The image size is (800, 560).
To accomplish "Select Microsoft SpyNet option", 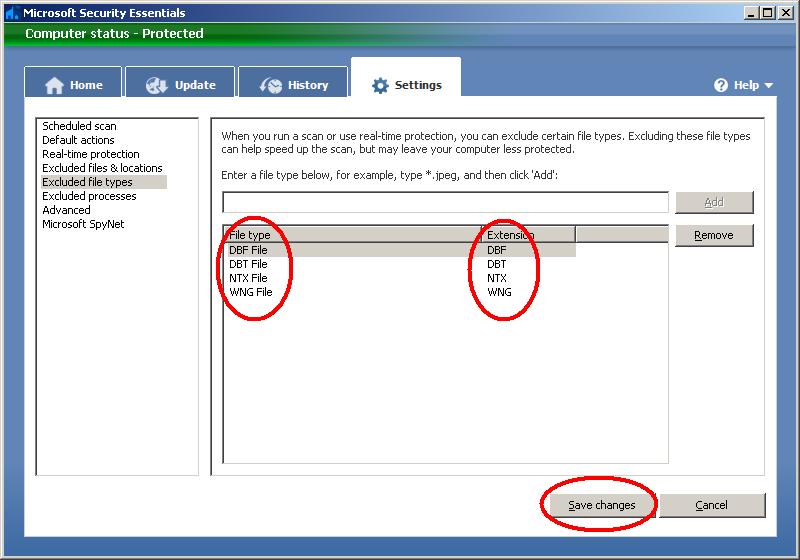I will (x=83, y=224).
